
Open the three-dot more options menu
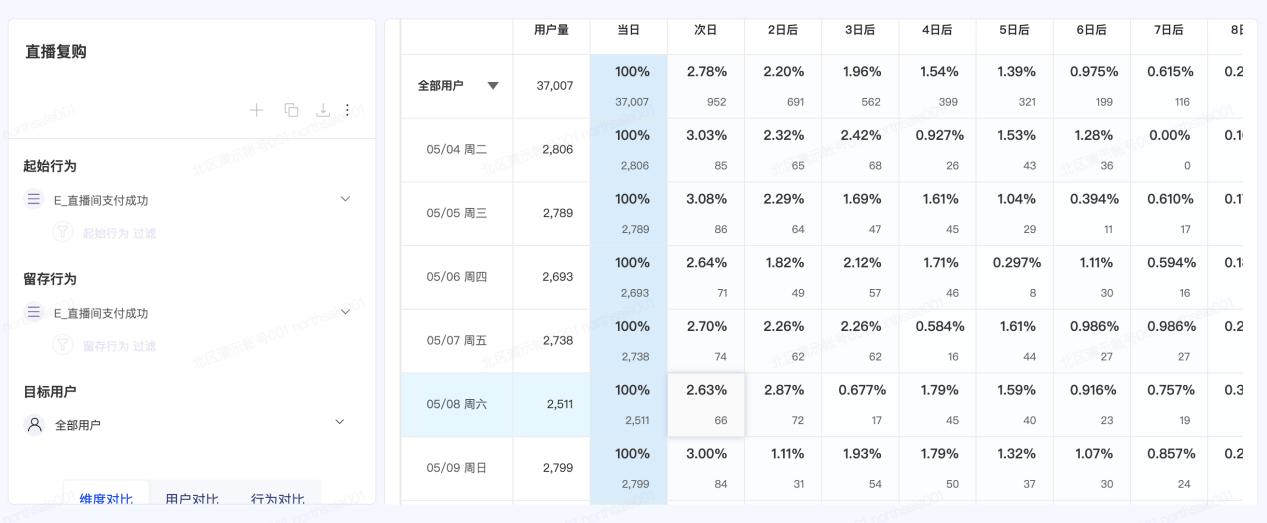click(x=348, y=110)
